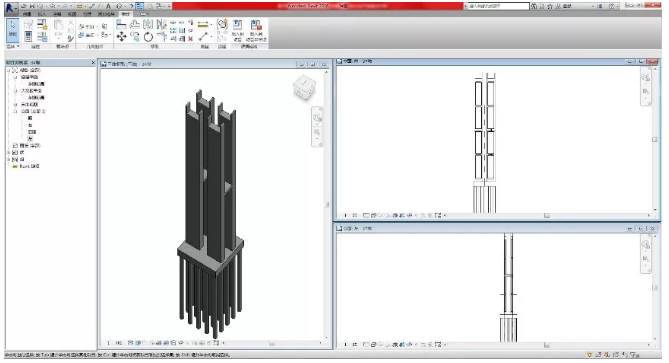Click horizontal scrollbar thumb of top-right elevation view
669x363 pixels.
point(547,215)
